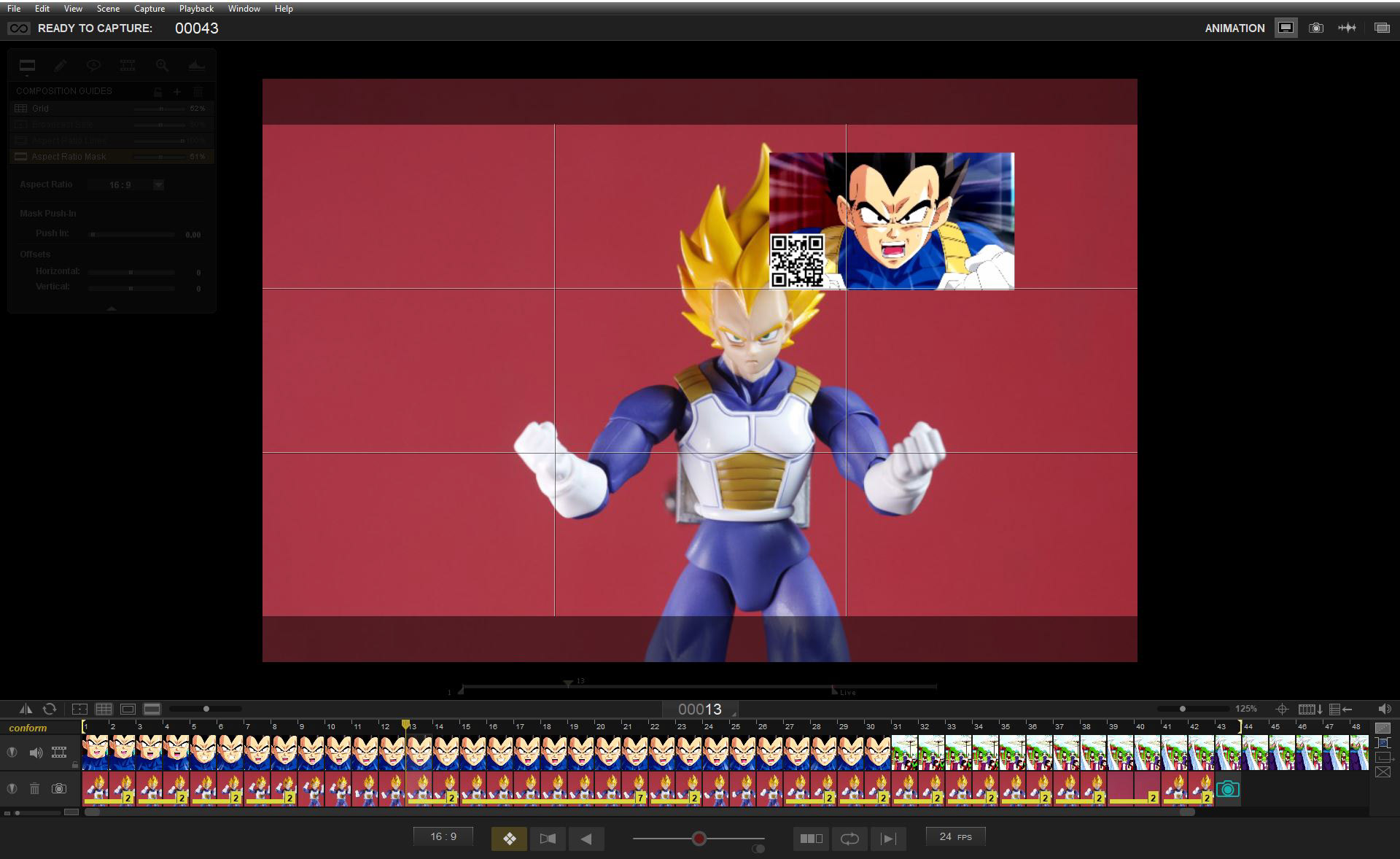Click the onionskin diamond button
The height and width of the screenshot is (859, 1400).
tap(509, 839)
